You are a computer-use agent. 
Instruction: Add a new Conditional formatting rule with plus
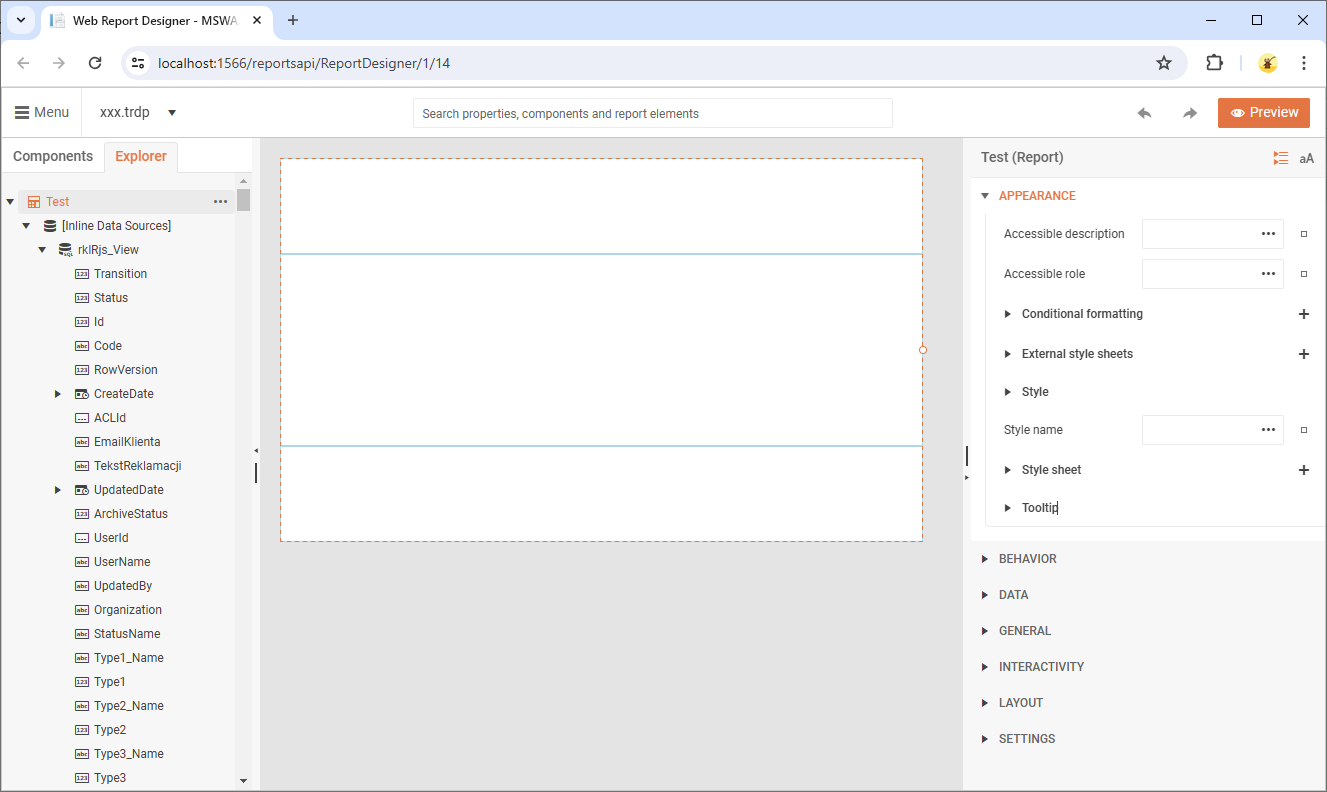(1304, 313)
